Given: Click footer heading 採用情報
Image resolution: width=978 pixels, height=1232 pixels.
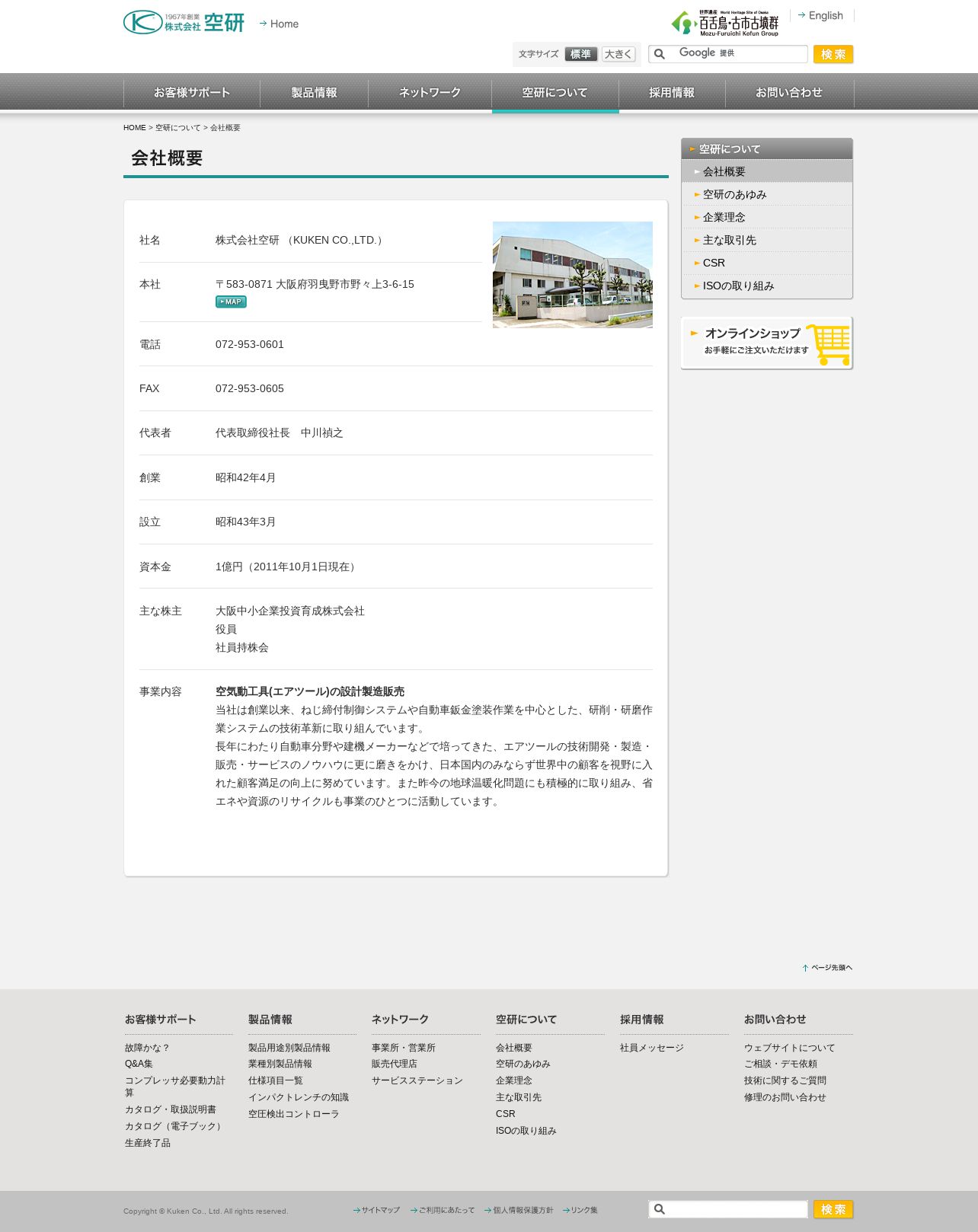Looking at the screenshot, I should coord(642,1020).
